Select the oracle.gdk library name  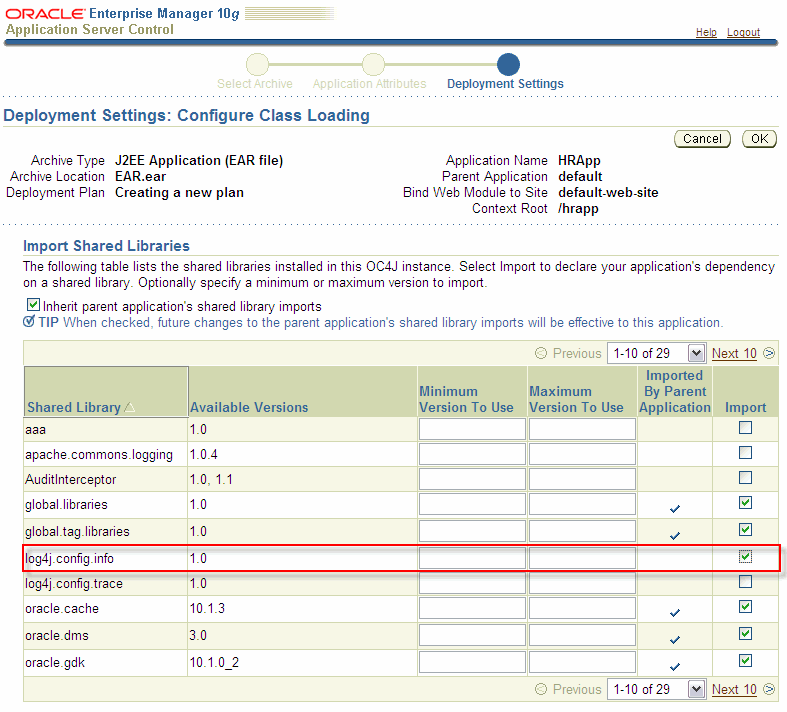(x=55, y=663)
